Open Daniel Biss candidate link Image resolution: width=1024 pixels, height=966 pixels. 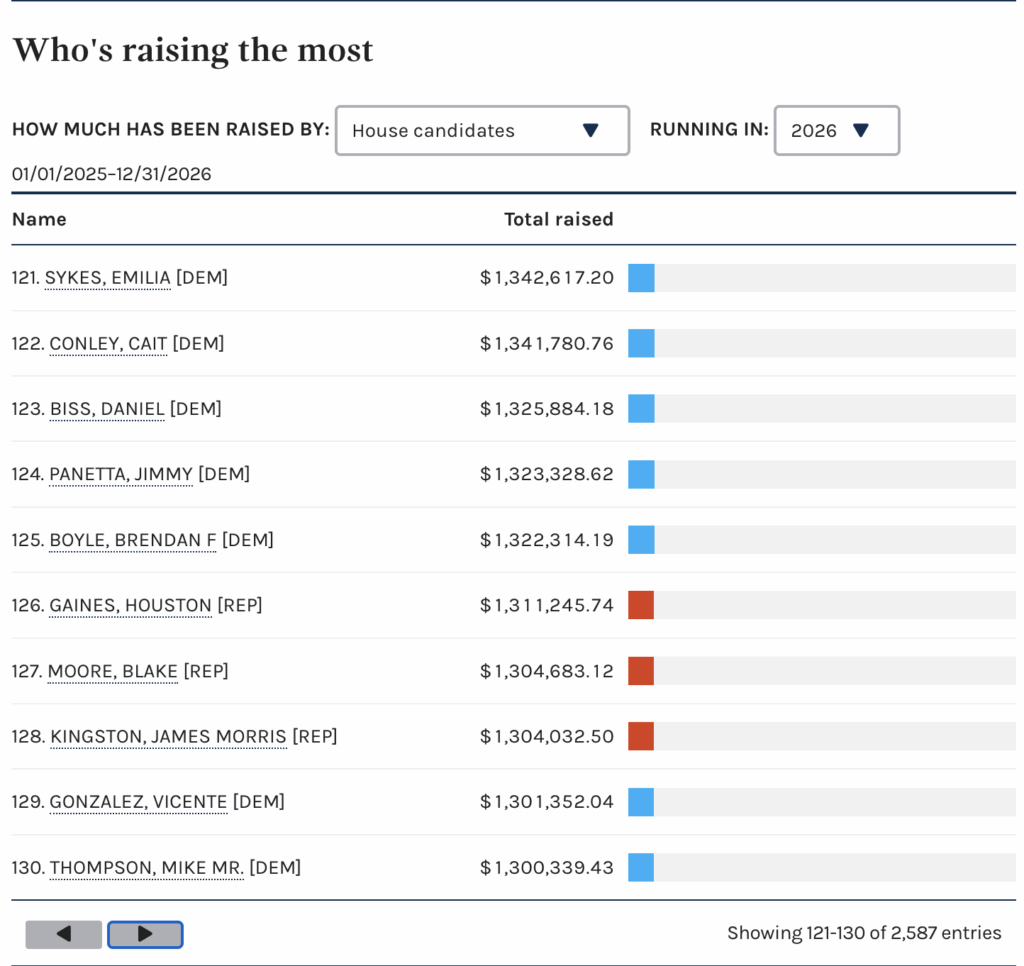click(x=107, y=409)
